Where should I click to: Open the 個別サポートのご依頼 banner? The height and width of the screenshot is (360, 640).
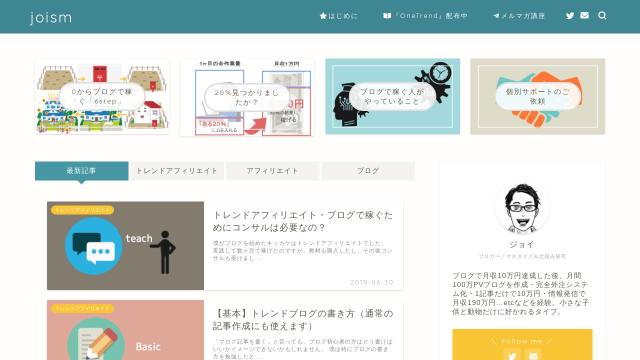pyautogui.click(x=538, y=96)
